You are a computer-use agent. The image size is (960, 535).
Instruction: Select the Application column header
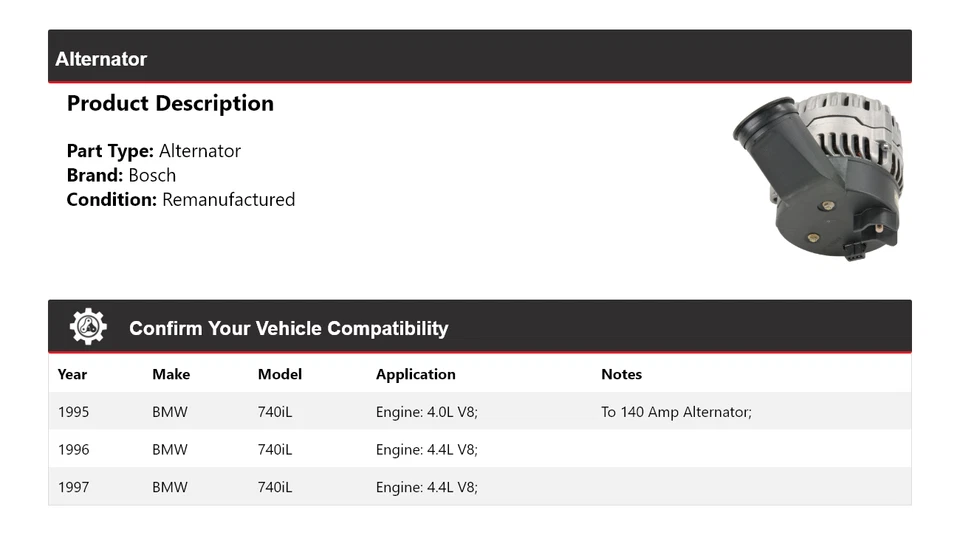pyautogui.click(x=415, y=374)
